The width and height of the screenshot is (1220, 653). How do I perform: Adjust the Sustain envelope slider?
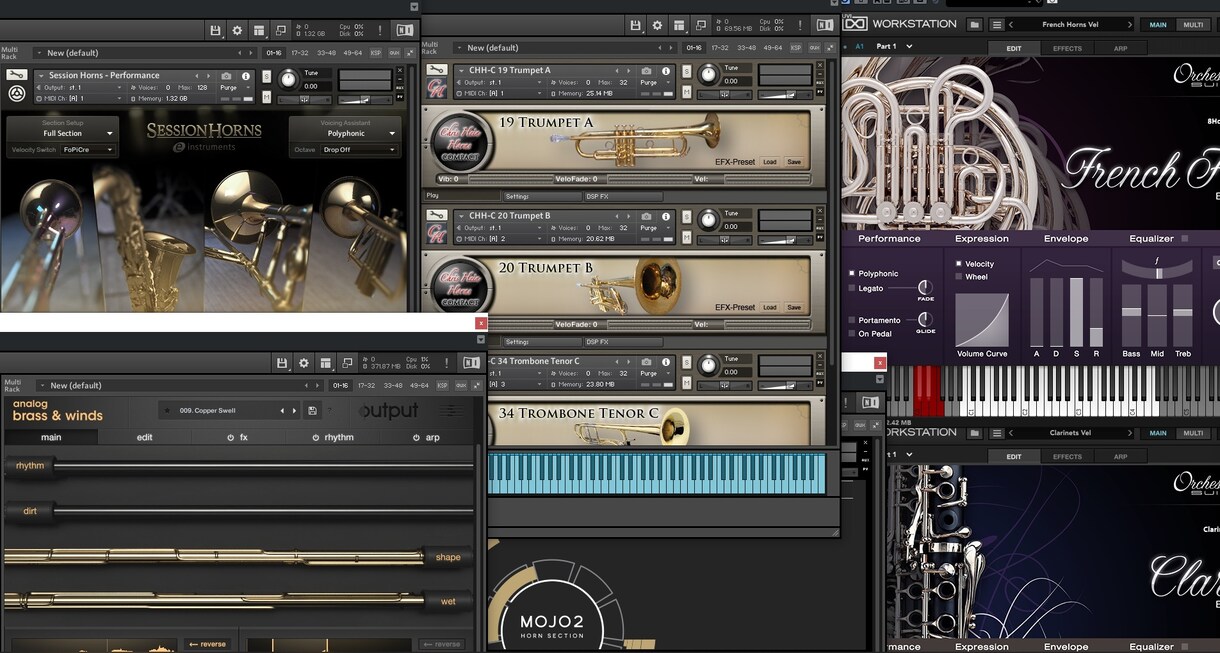[x=1076, y=312]
